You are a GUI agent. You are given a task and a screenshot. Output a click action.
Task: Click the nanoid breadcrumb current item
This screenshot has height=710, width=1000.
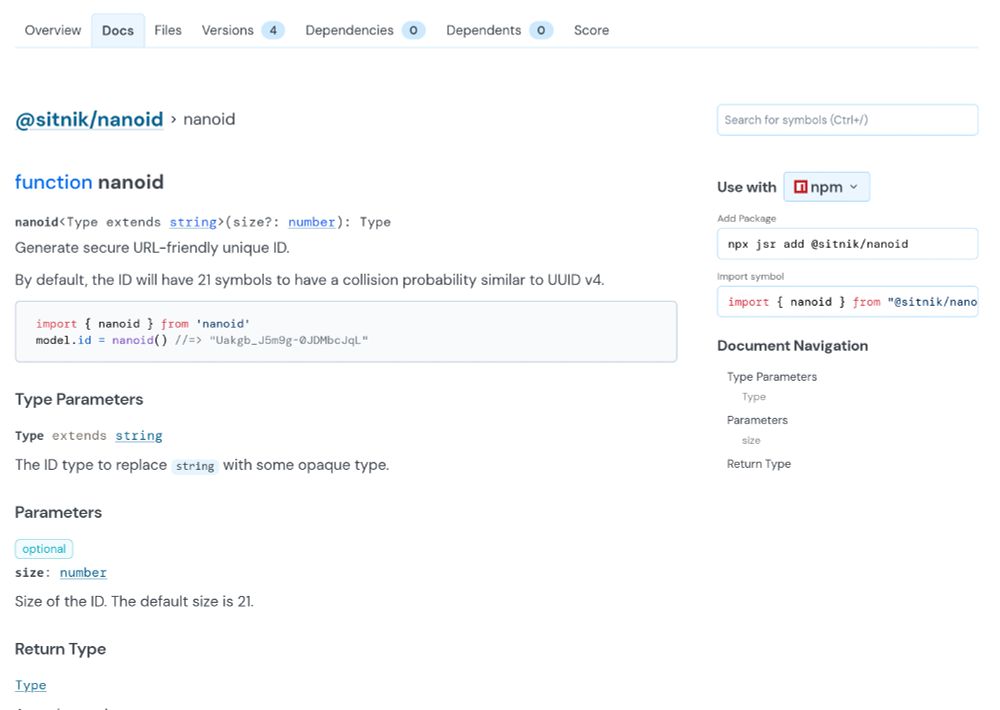pos(209,119)
